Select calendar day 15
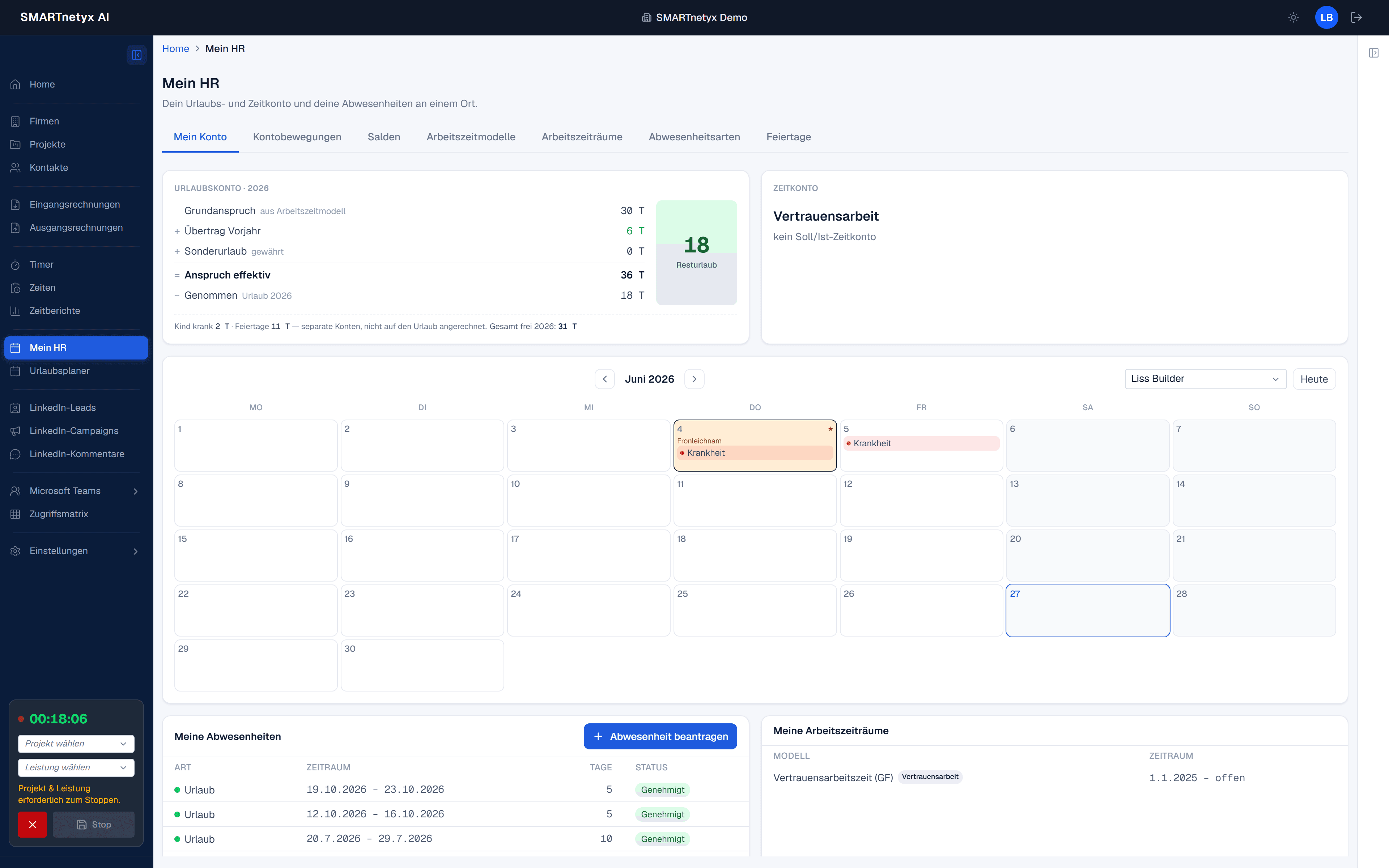Viewport: 1389px width, 868px height. 256,555
